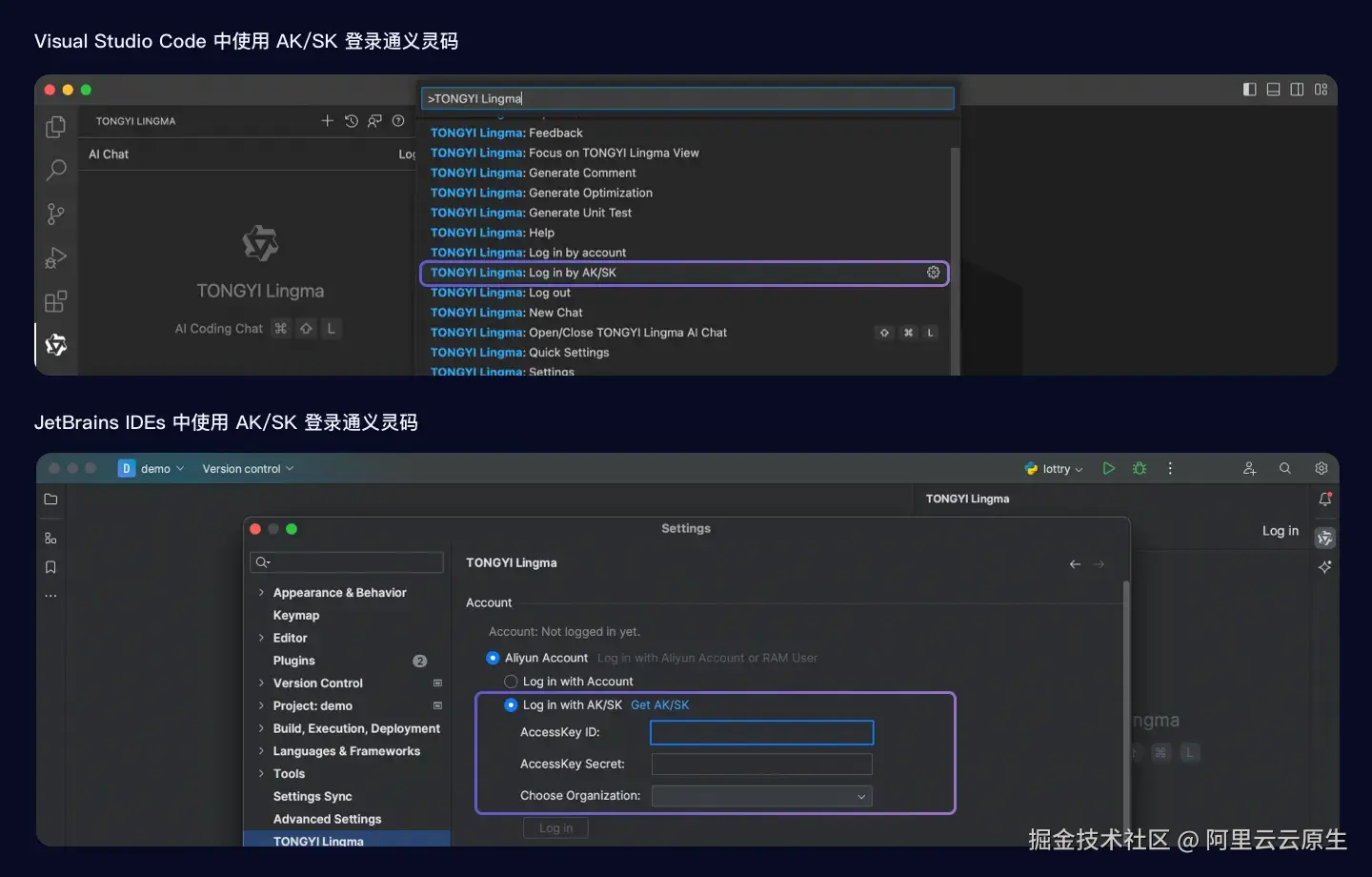
Task: Expand the Editor node in Settings tree
Action: point(261,638)
